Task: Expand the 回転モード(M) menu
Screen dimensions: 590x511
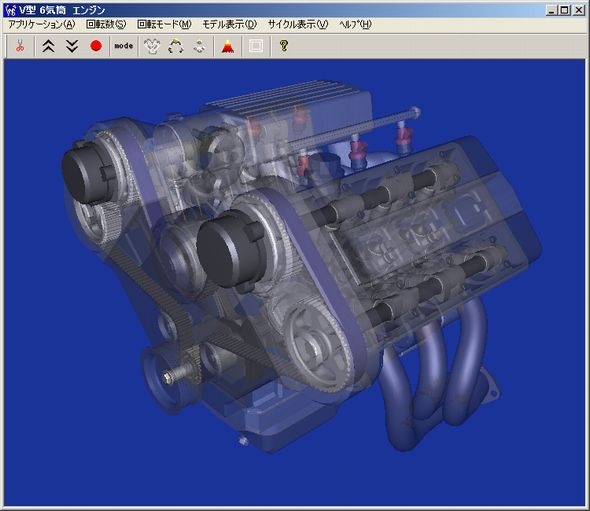Action: [164, 24]
